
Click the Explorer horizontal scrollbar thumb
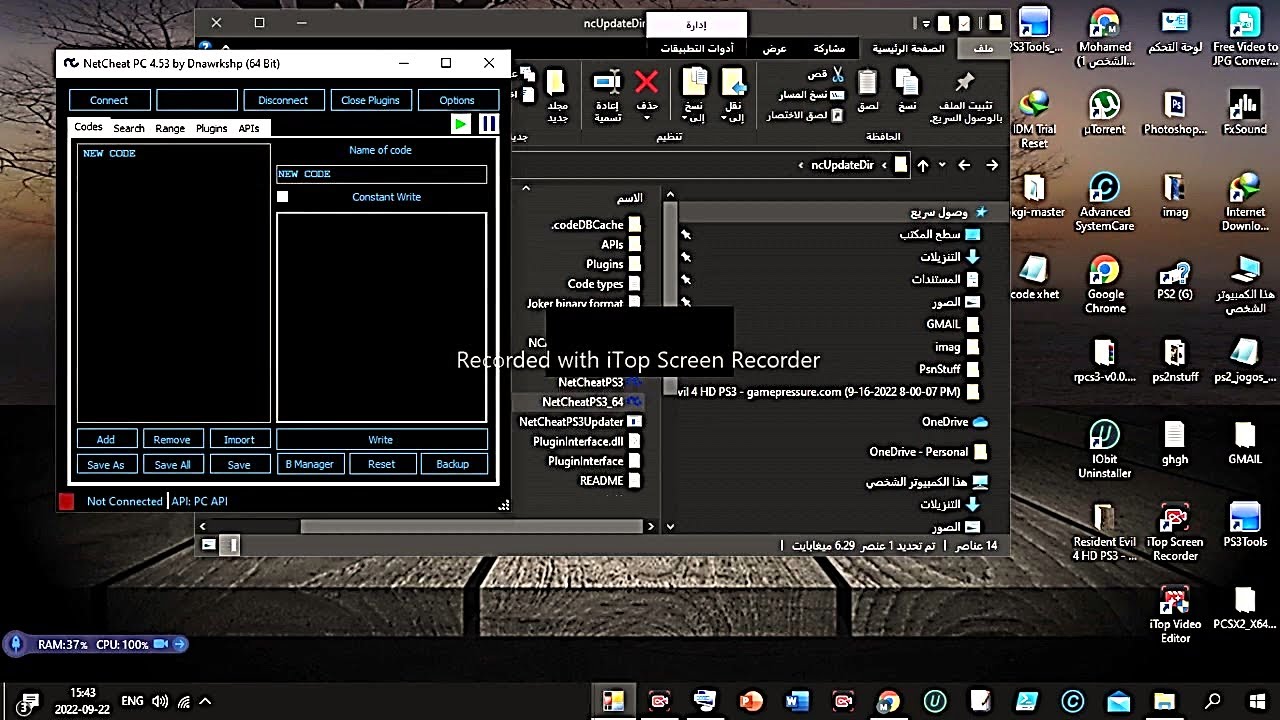pos(472,526)
